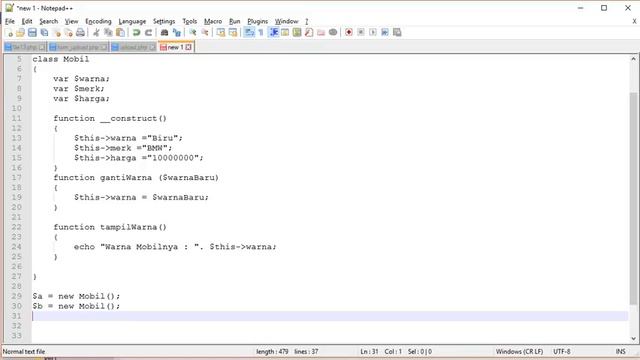The image size is (640, 360).
Task: Close the 'new 1' tab using its X
Action: point(188,47)
